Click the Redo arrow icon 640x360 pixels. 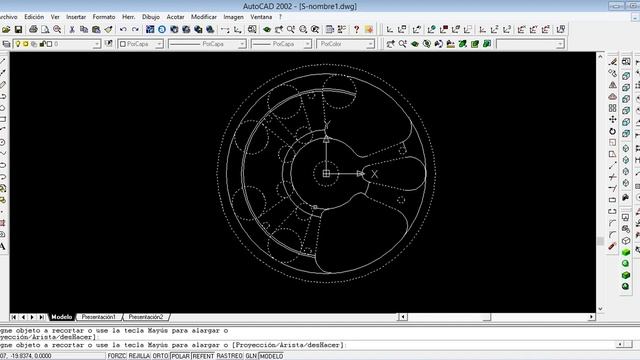[135, 29]
